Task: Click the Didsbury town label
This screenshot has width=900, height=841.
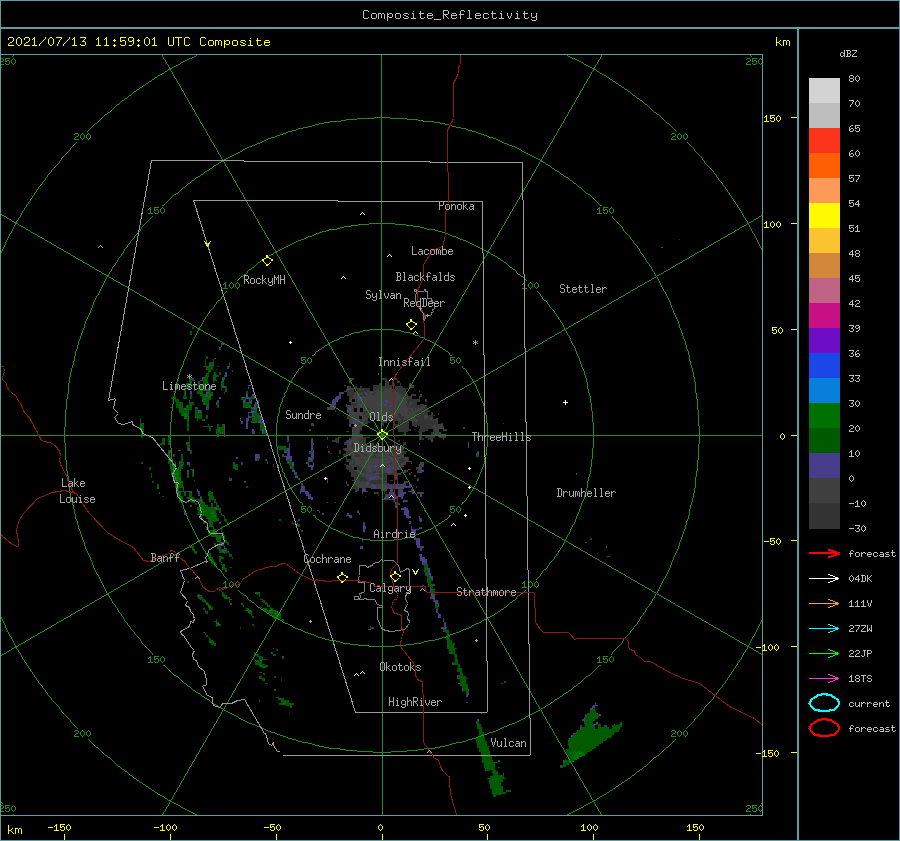Action: [x=378, y=448]
